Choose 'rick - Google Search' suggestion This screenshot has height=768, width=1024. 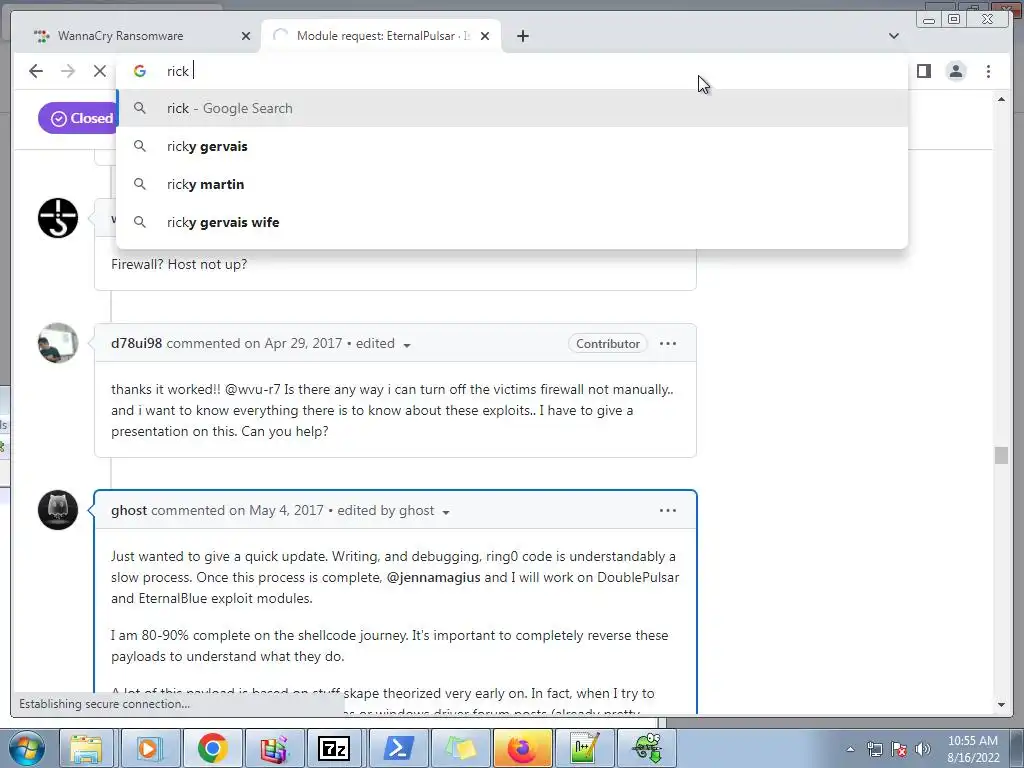[511, 108]
